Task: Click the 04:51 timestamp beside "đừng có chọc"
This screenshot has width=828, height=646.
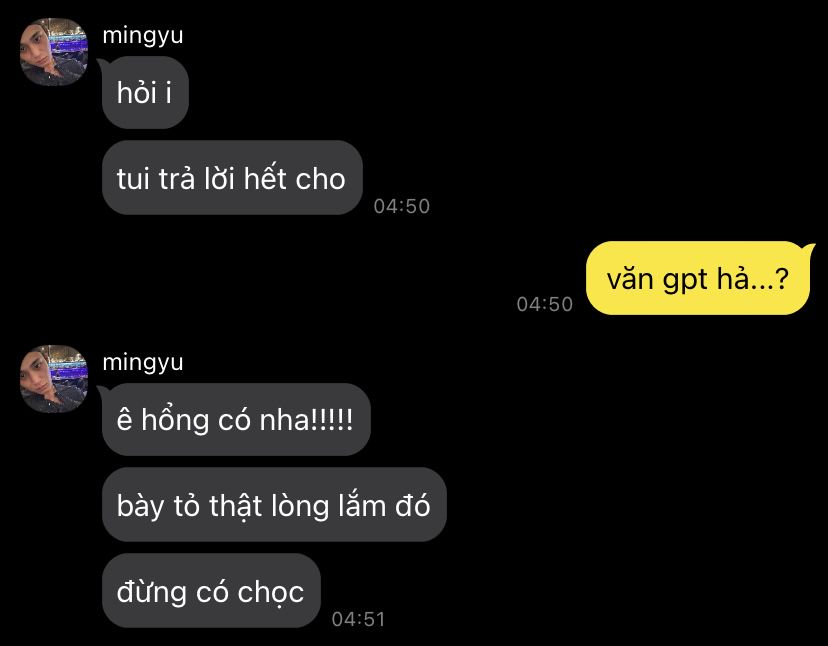Action: (359, 619)
